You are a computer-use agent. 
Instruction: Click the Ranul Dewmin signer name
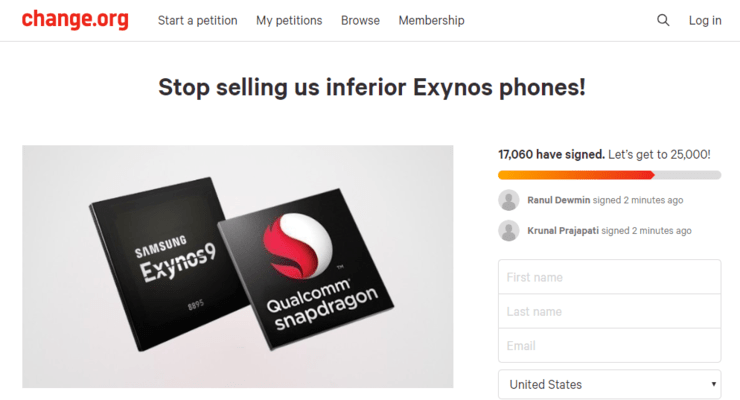point(558,200)
